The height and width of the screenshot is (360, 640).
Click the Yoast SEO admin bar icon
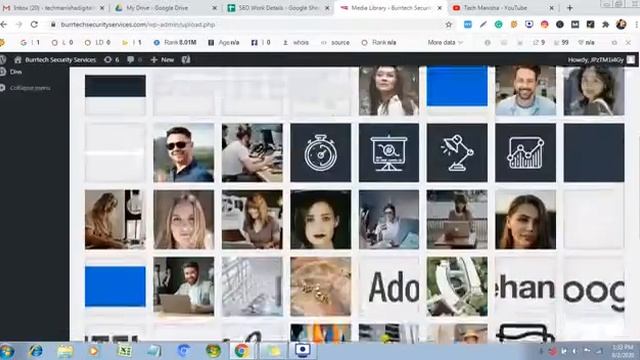[186, 60]
